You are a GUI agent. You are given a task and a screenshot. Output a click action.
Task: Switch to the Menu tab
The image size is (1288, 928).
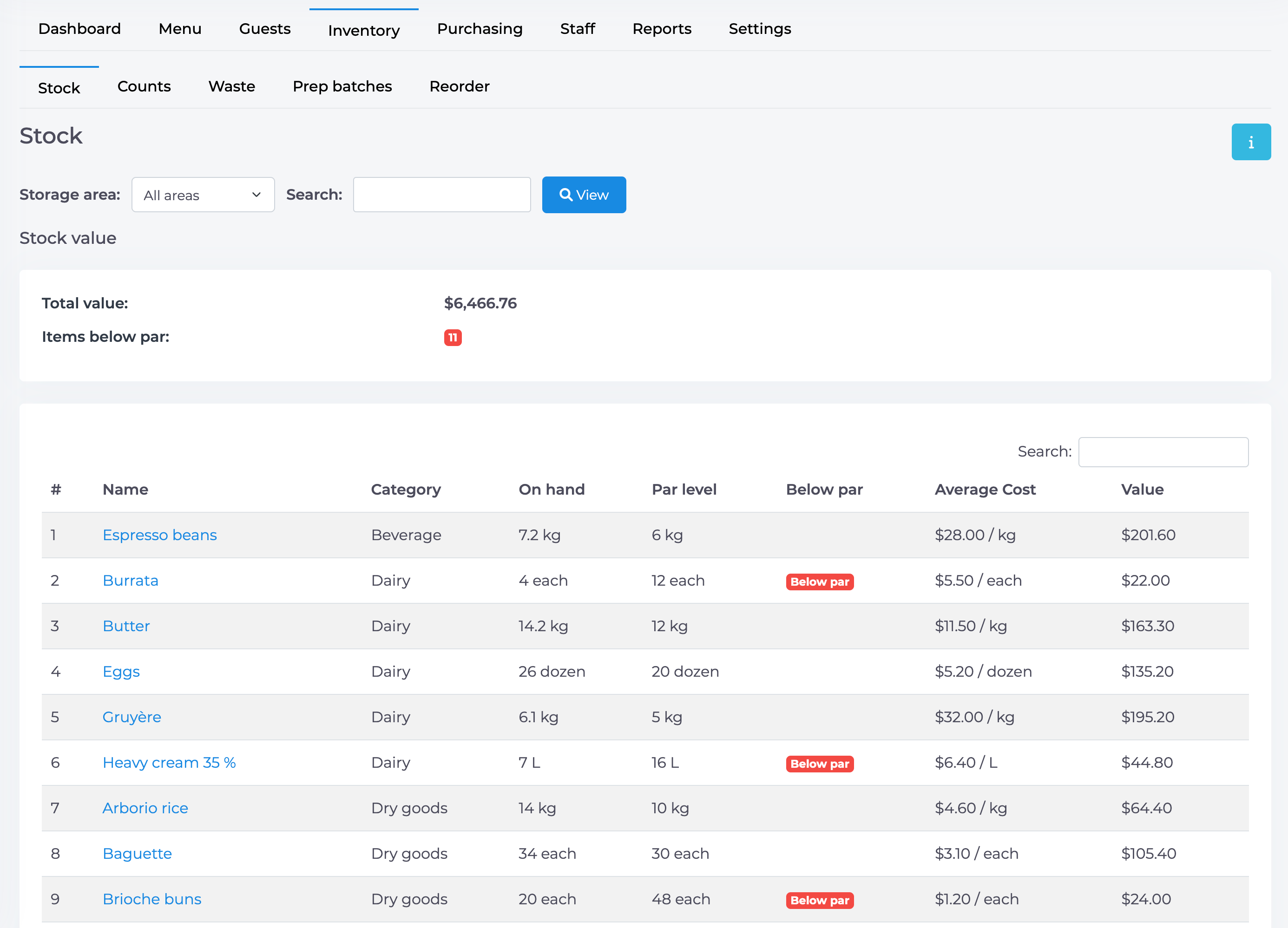[x=180, y=29]
